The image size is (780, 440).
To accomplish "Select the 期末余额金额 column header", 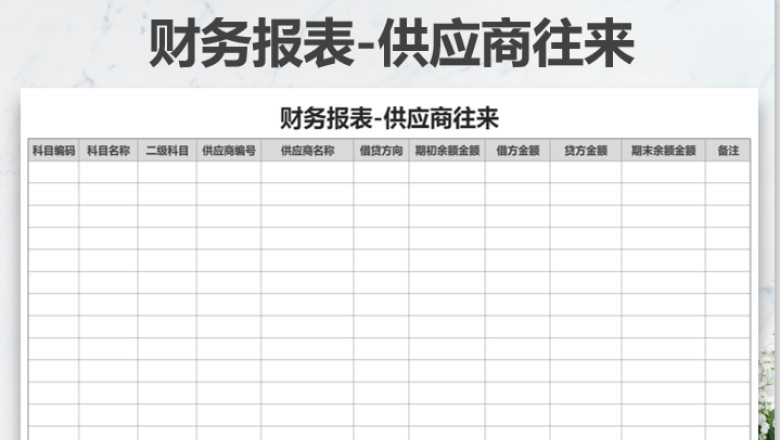I will (664, 150).
